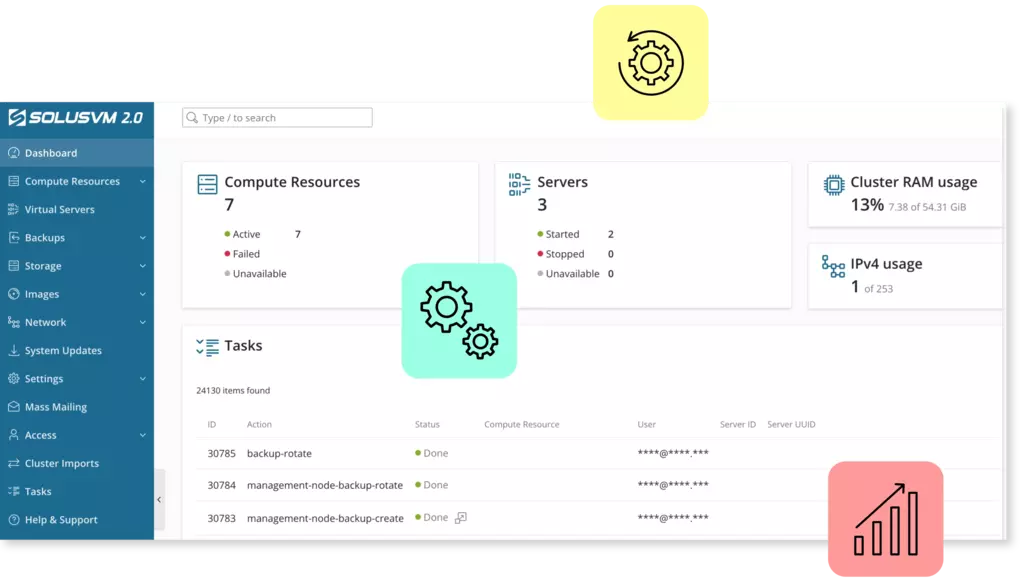Expand the Storage sidebar chevron
The width and height of the screenshot is (1024, 579).
(x=143, y=266)
